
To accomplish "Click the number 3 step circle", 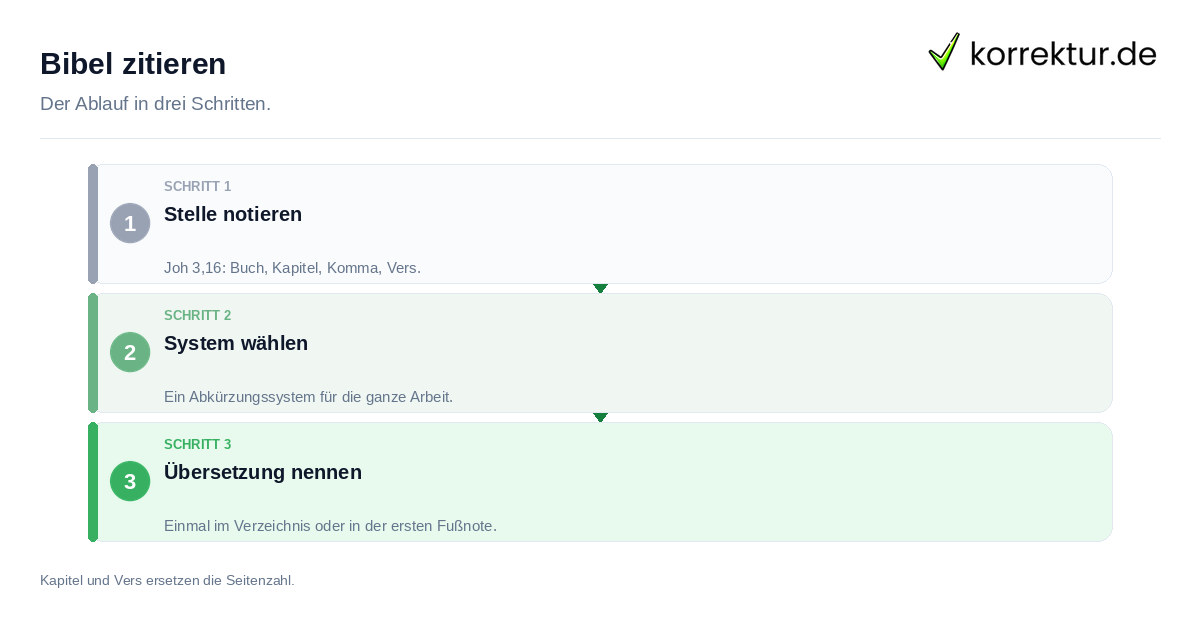I will point(130,481).
